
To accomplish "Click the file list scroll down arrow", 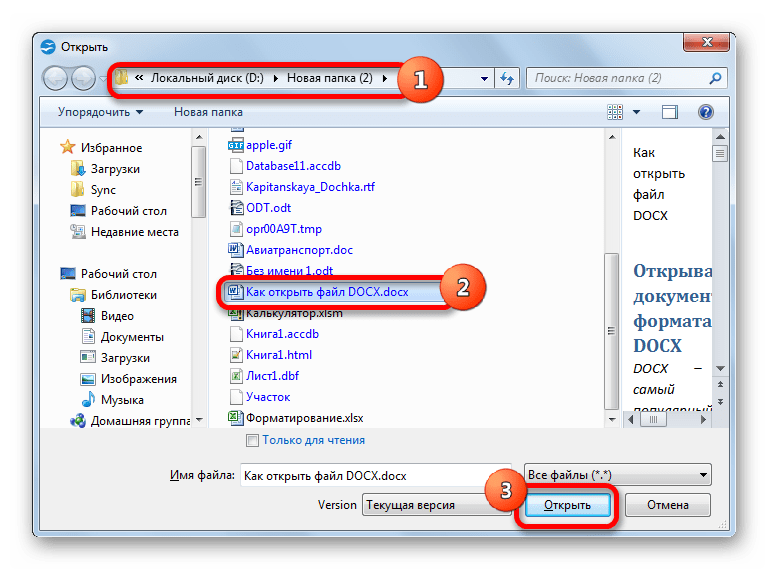I will [612, 419].
